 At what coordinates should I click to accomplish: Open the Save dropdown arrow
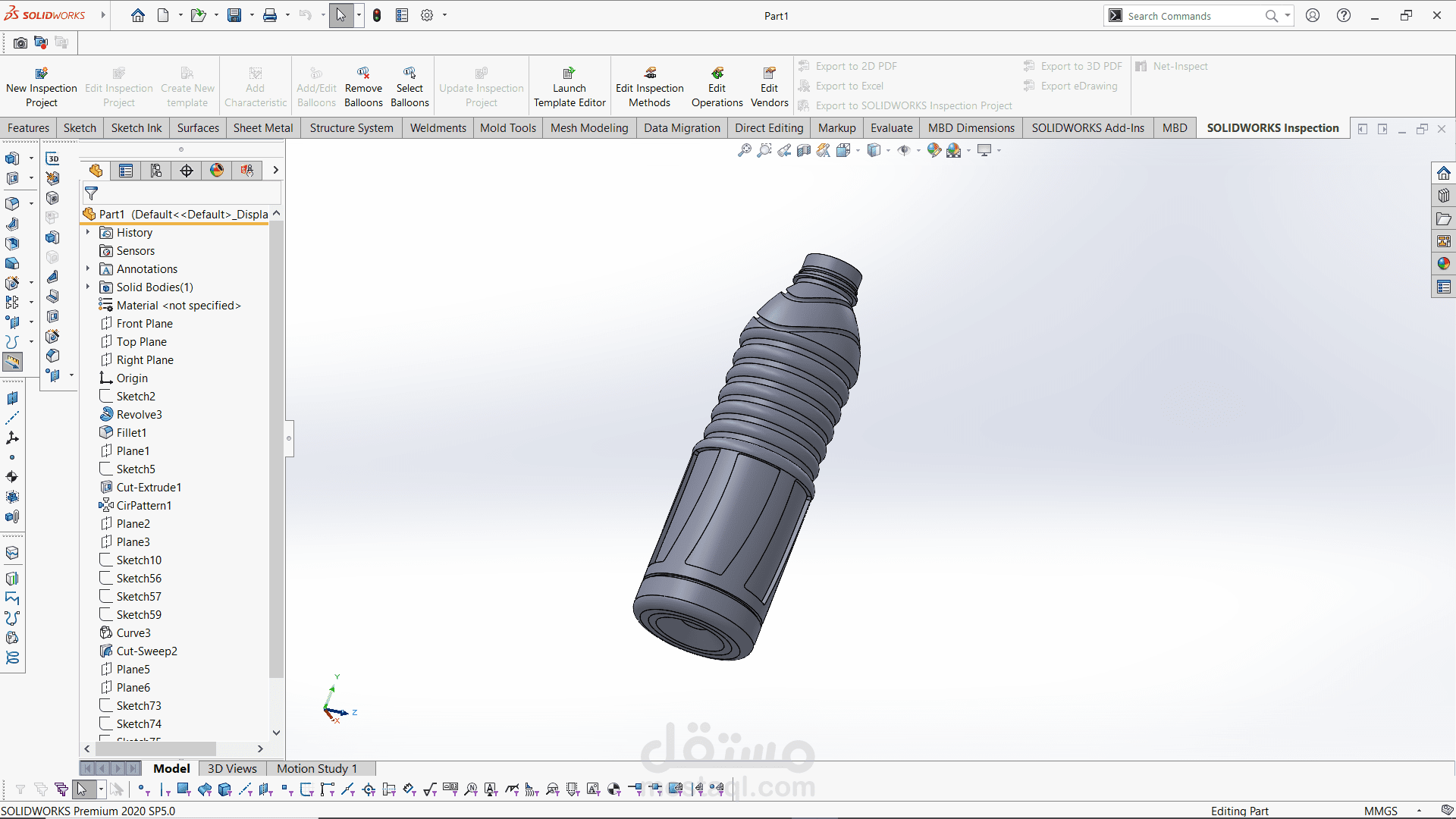click(x=252, y=15)
